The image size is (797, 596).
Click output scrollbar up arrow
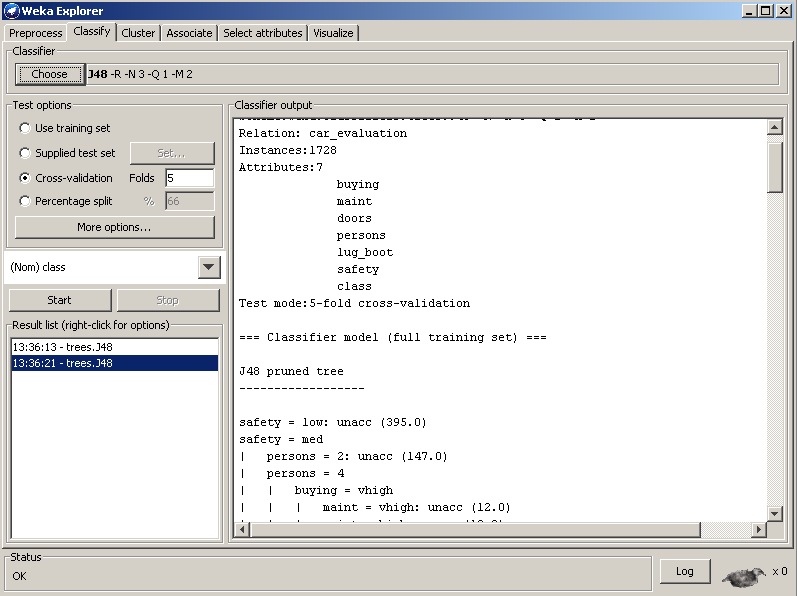point(775,127)
